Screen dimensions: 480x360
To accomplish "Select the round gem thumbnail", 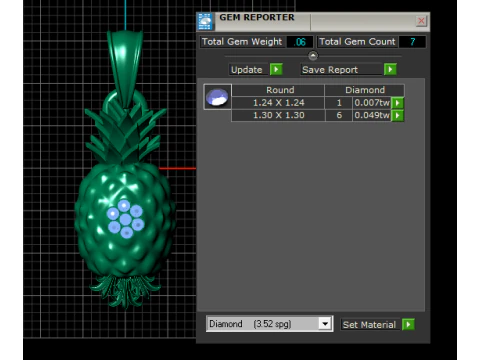I will pyautogui.click(x=217, y=97).
